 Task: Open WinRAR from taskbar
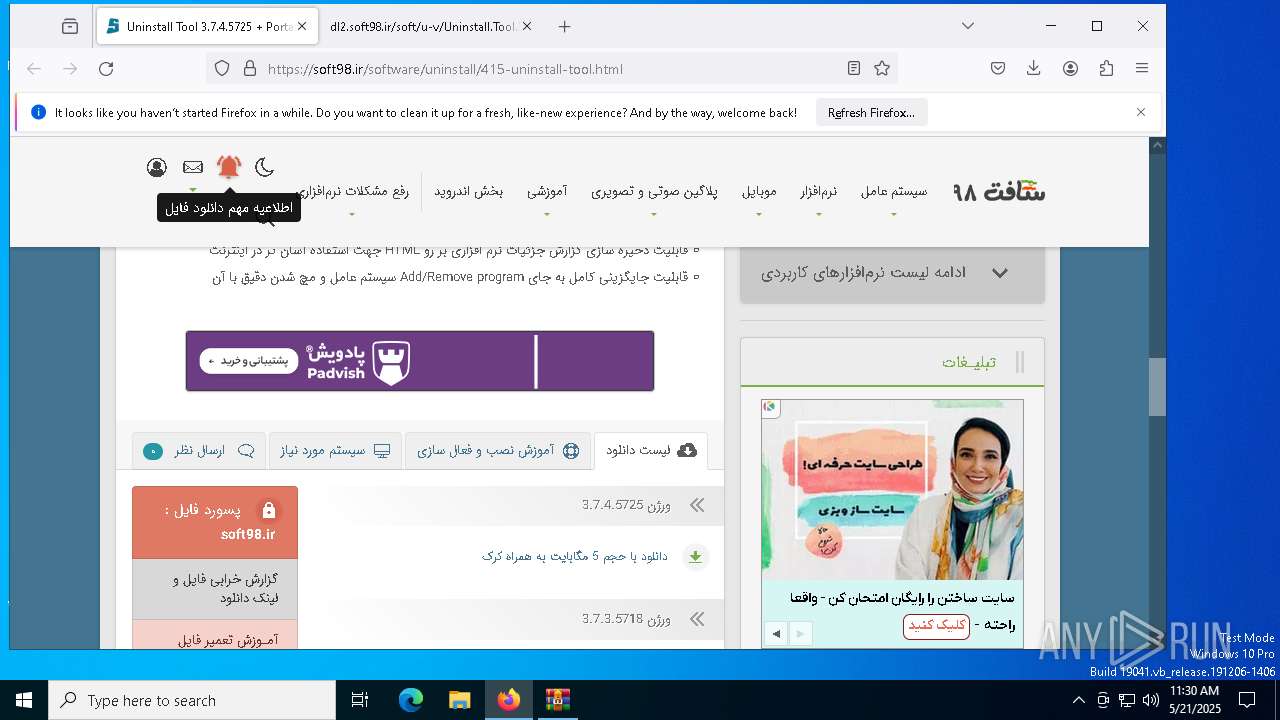(557, 700)
